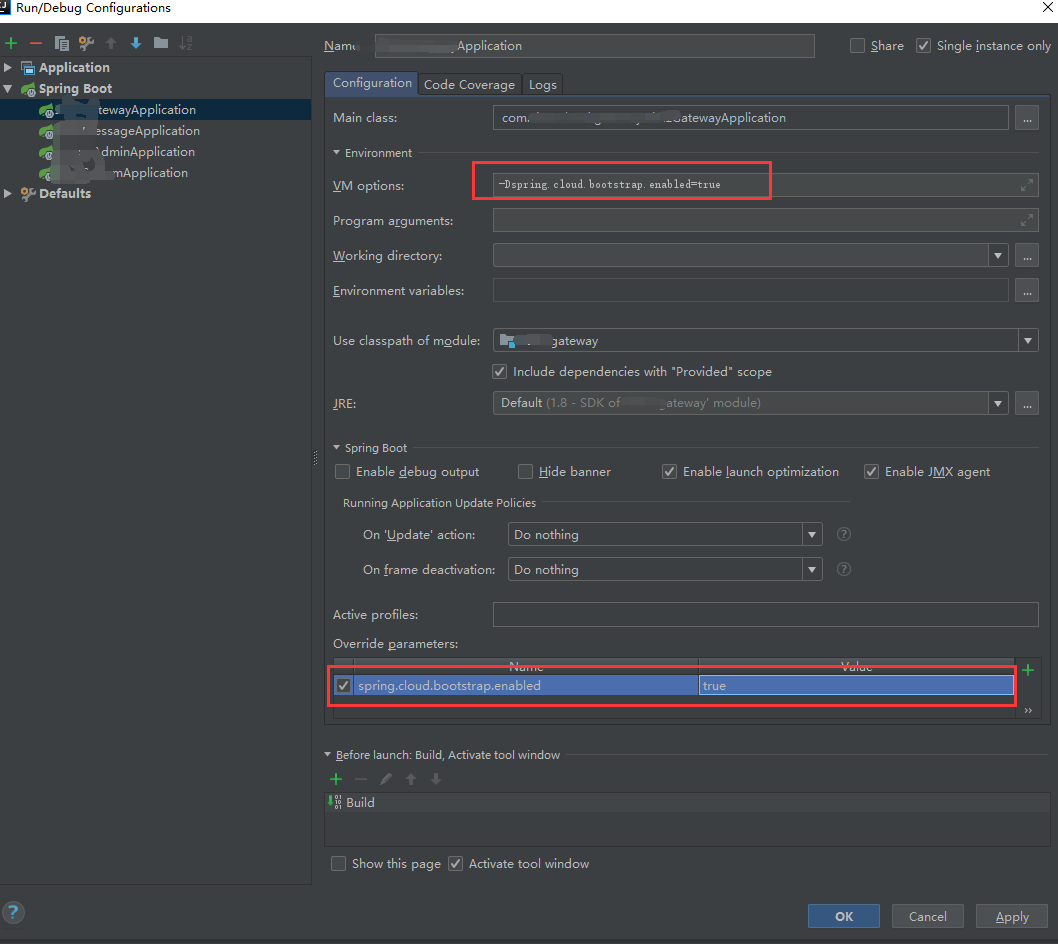
Task: Open the JRE selection dropdown
Action: pos(998,403)
